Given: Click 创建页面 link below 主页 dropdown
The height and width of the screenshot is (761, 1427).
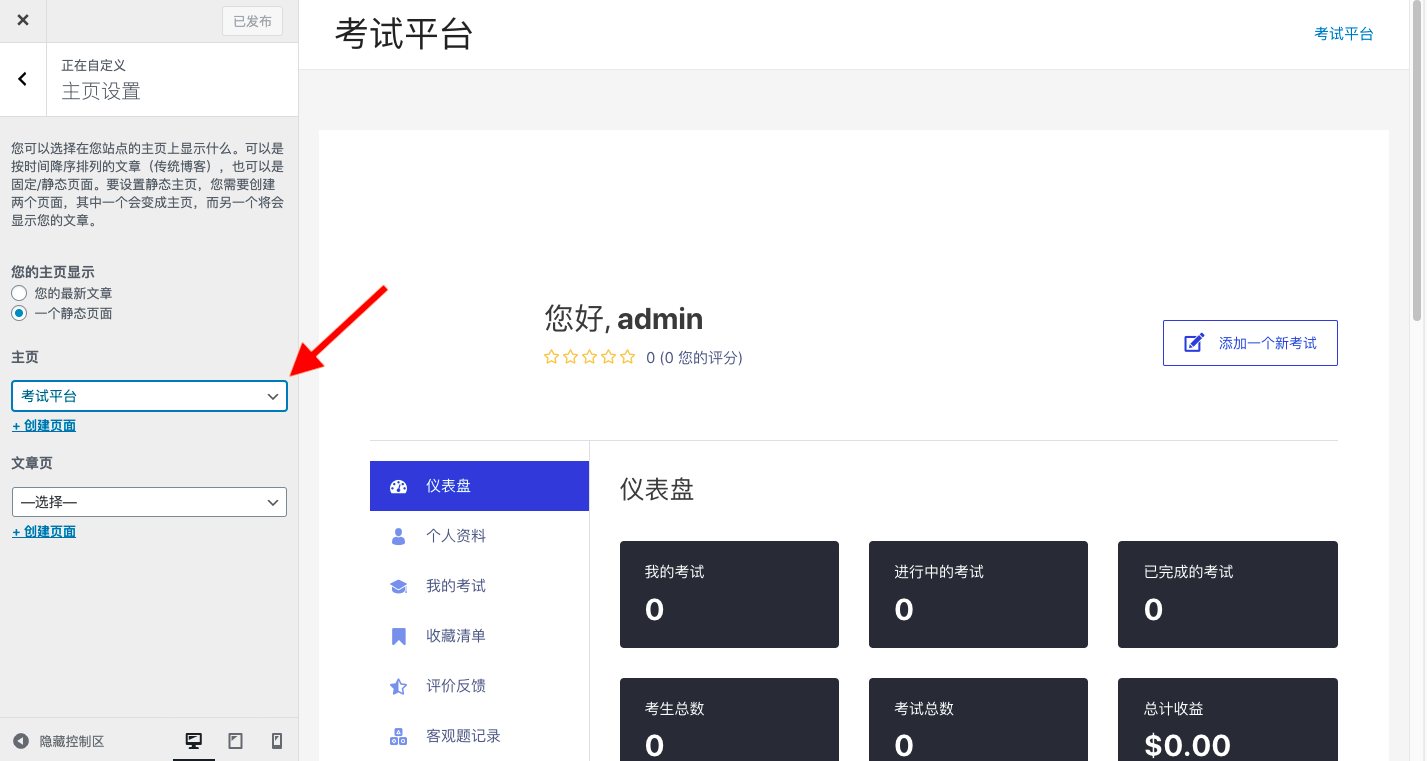Looking at the screenshot, I should point(44,426).
